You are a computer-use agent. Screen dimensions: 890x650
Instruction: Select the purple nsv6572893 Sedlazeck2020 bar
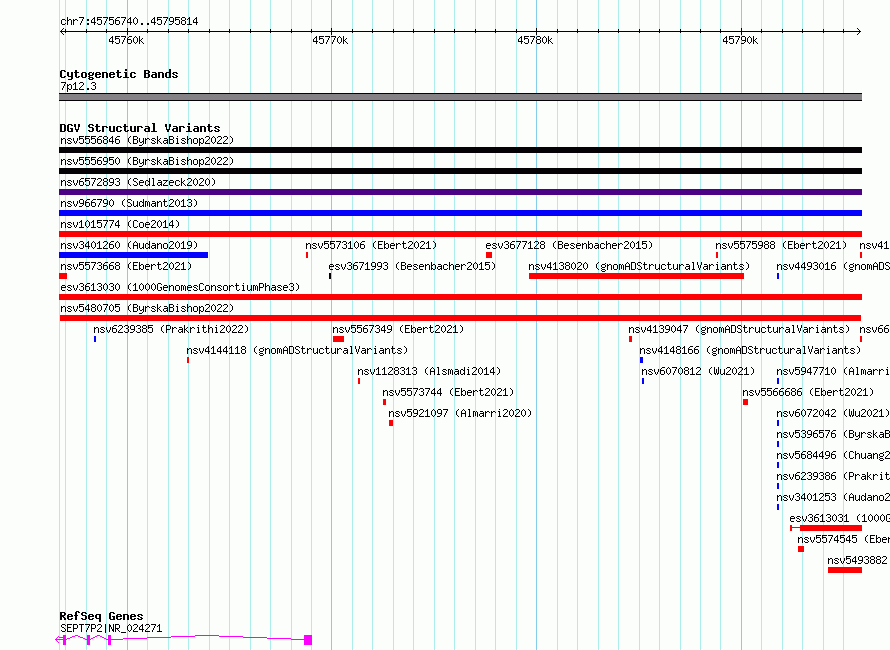pos(460,192)
